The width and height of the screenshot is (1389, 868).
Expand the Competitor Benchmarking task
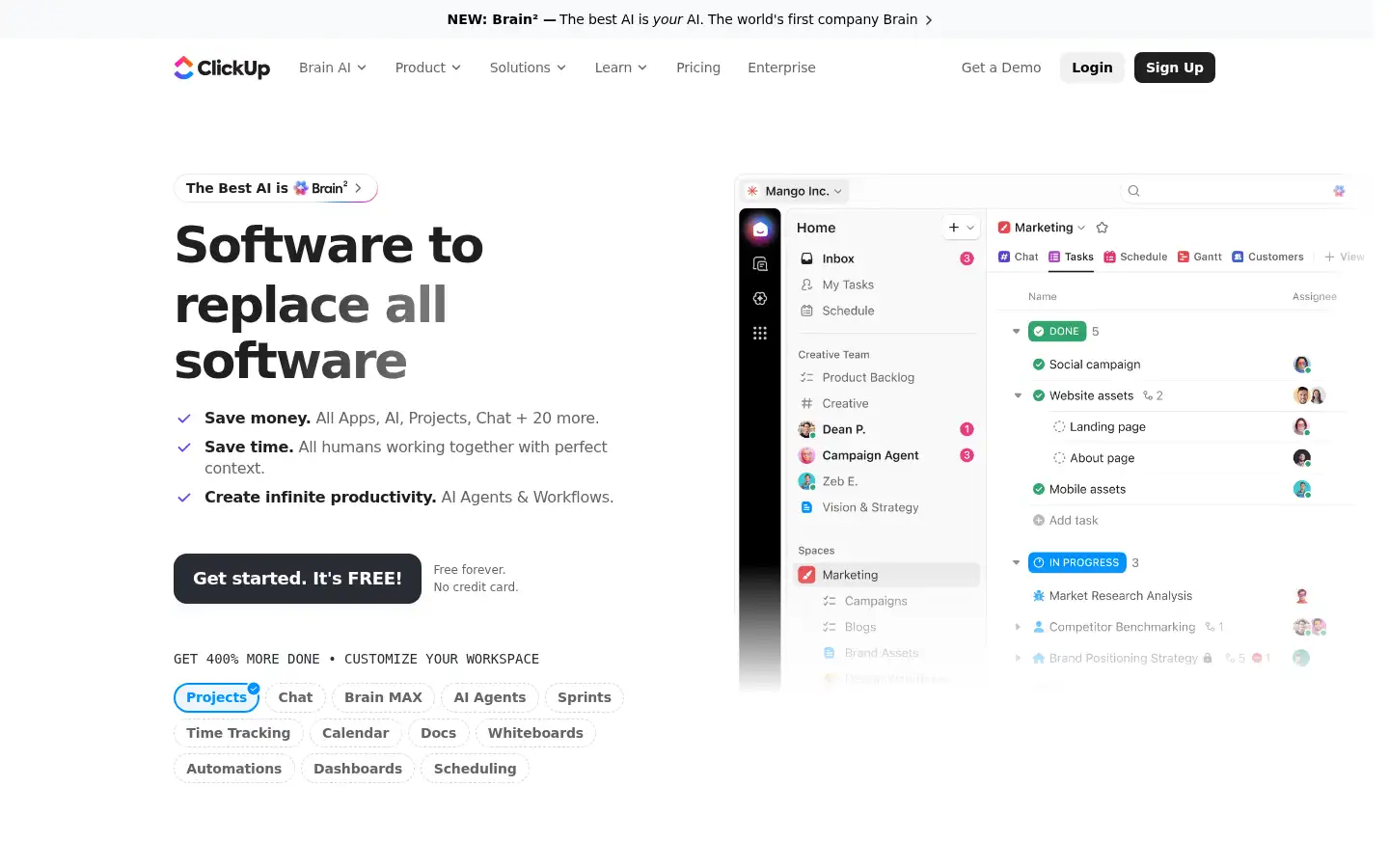(1018, 627)
